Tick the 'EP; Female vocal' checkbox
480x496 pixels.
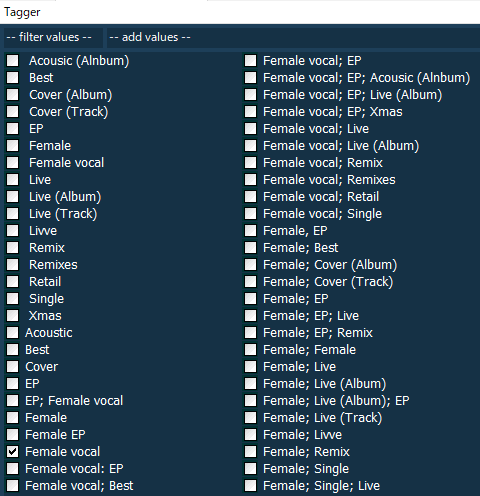pyautogui.click(x=13, y=400)
